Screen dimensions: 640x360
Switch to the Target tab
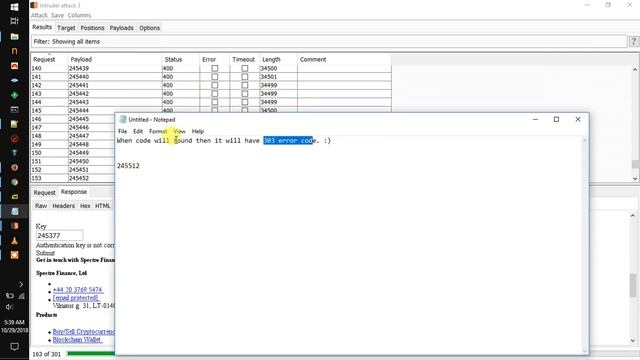(66, 28)
